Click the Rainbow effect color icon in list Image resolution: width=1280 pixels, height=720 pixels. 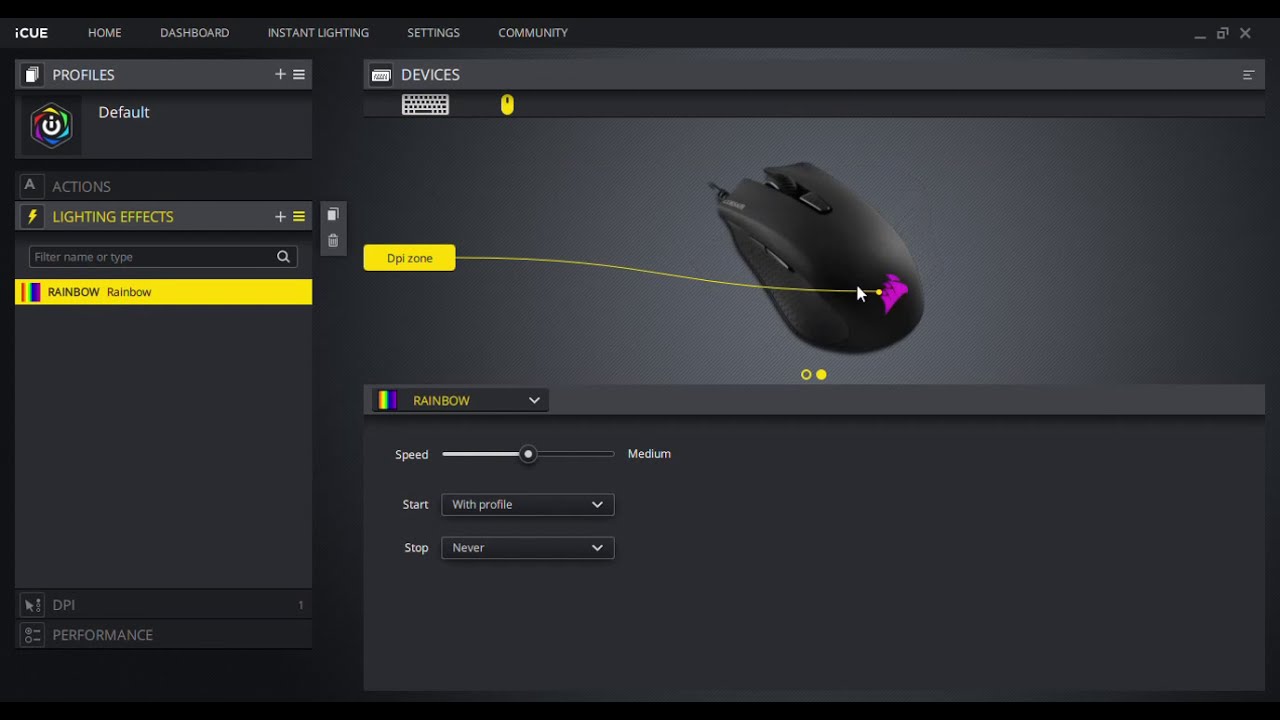[x=32, y=292]
